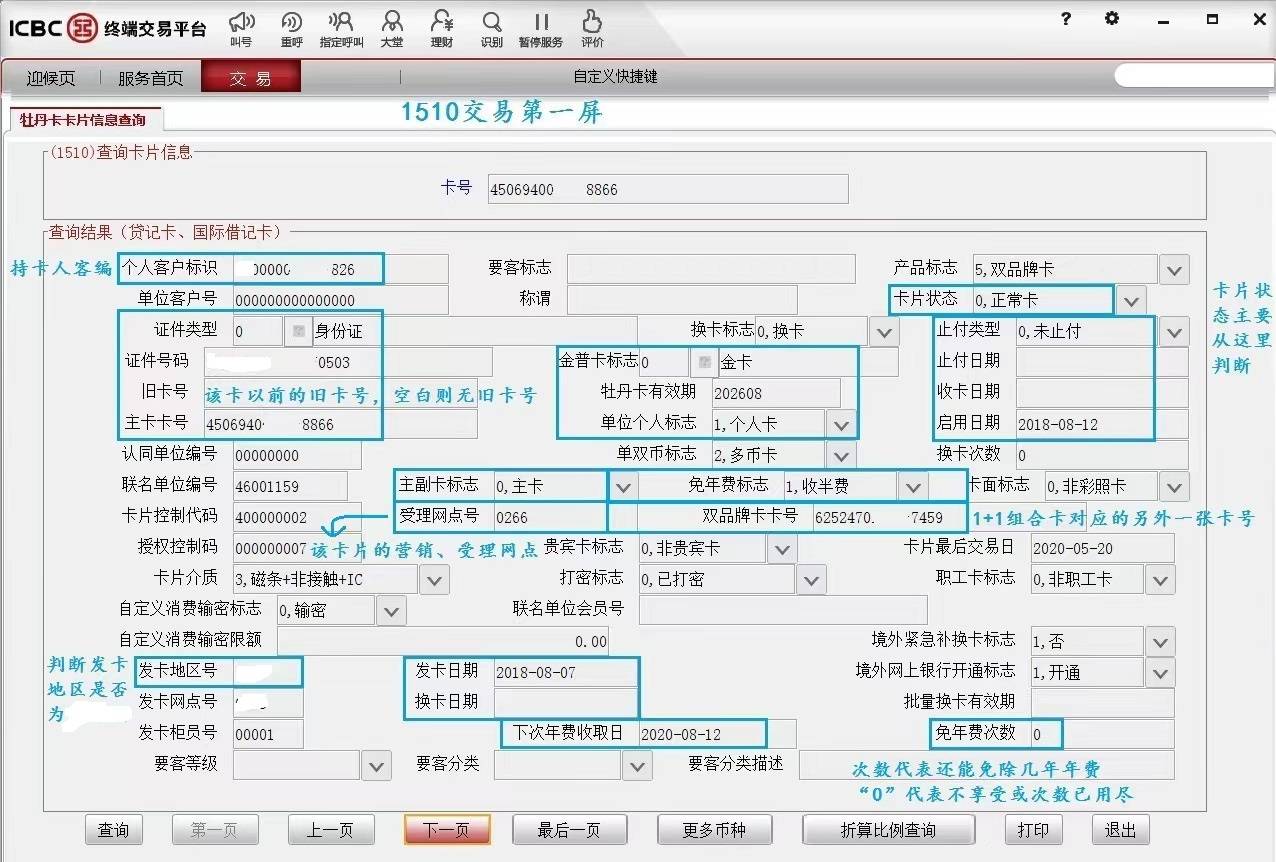Viewport: 1276px width, 862px height.
Task: Click the 单位客户号 input field
Action: [341, 300]
